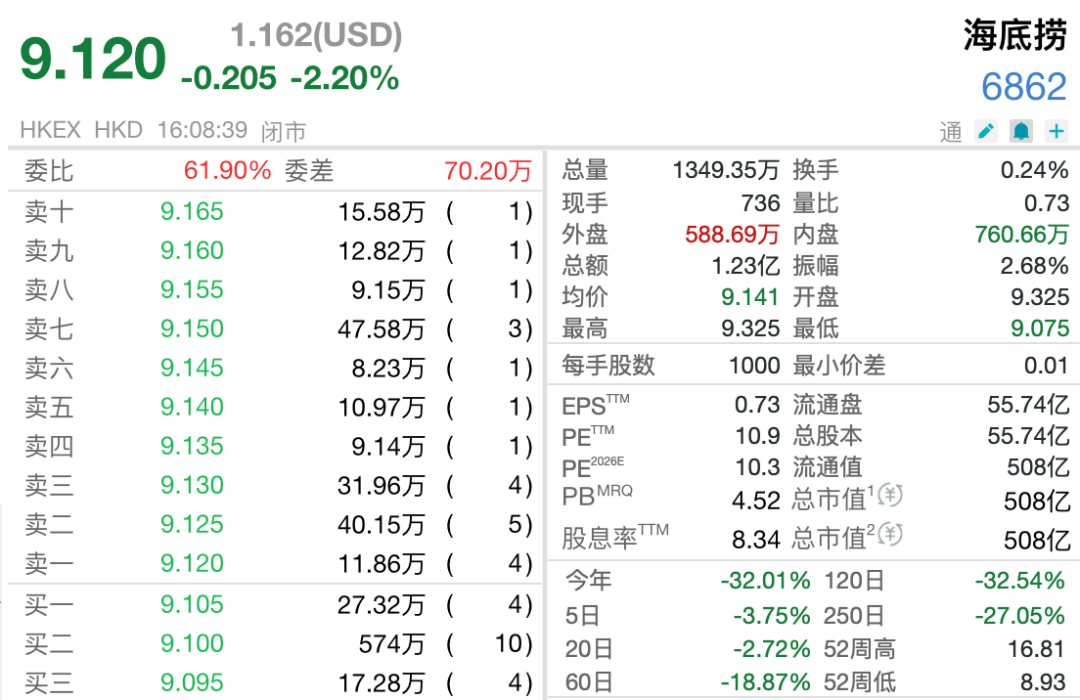Select the 卖五 ask price 9.140
Image resolution: width=1080 pixels, height=700 pixels.
click(191, 407)
